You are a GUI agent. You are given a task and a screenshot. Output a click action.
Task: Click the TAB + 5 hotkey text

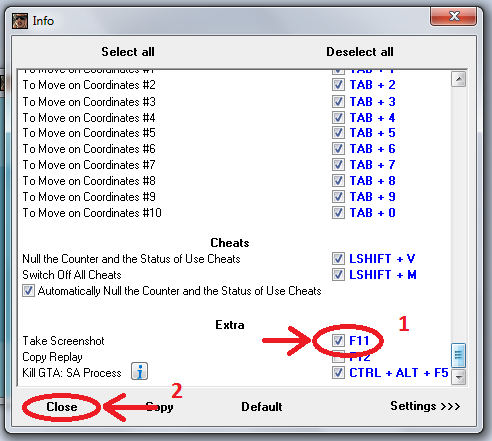[x=372, y=133]
